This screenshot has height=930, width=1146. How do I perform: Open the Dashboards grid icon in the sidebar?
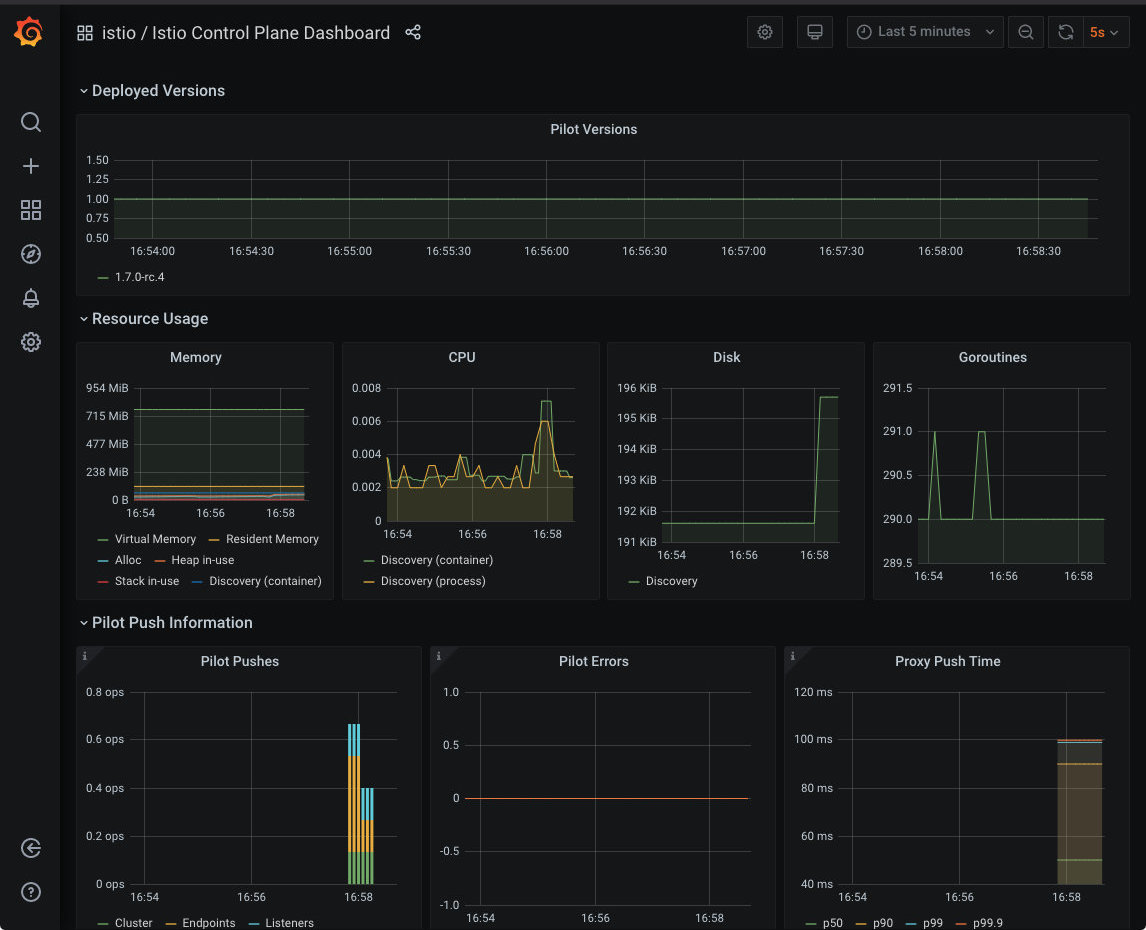(x=31, y=210)
